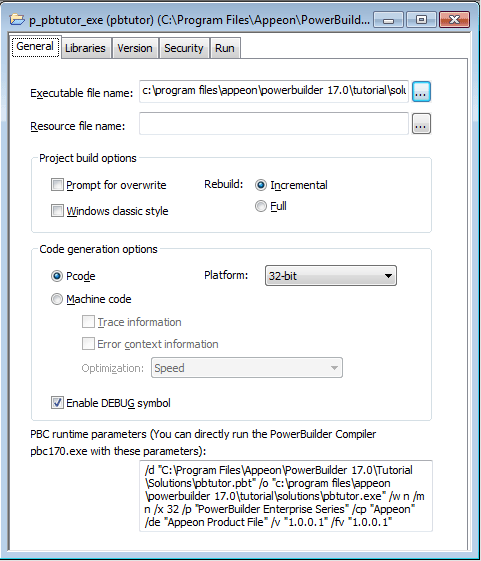Switch to the Security tab

point(184,48)
